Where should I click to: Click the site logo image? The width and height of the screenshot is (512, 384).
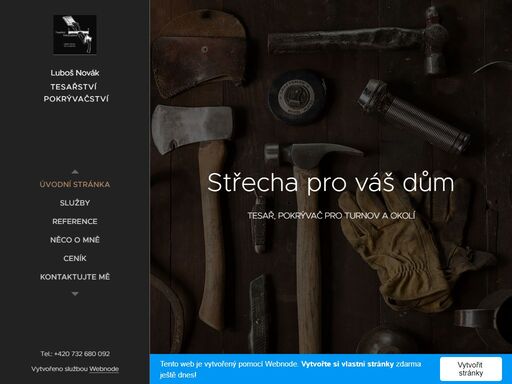click(75, 34)
